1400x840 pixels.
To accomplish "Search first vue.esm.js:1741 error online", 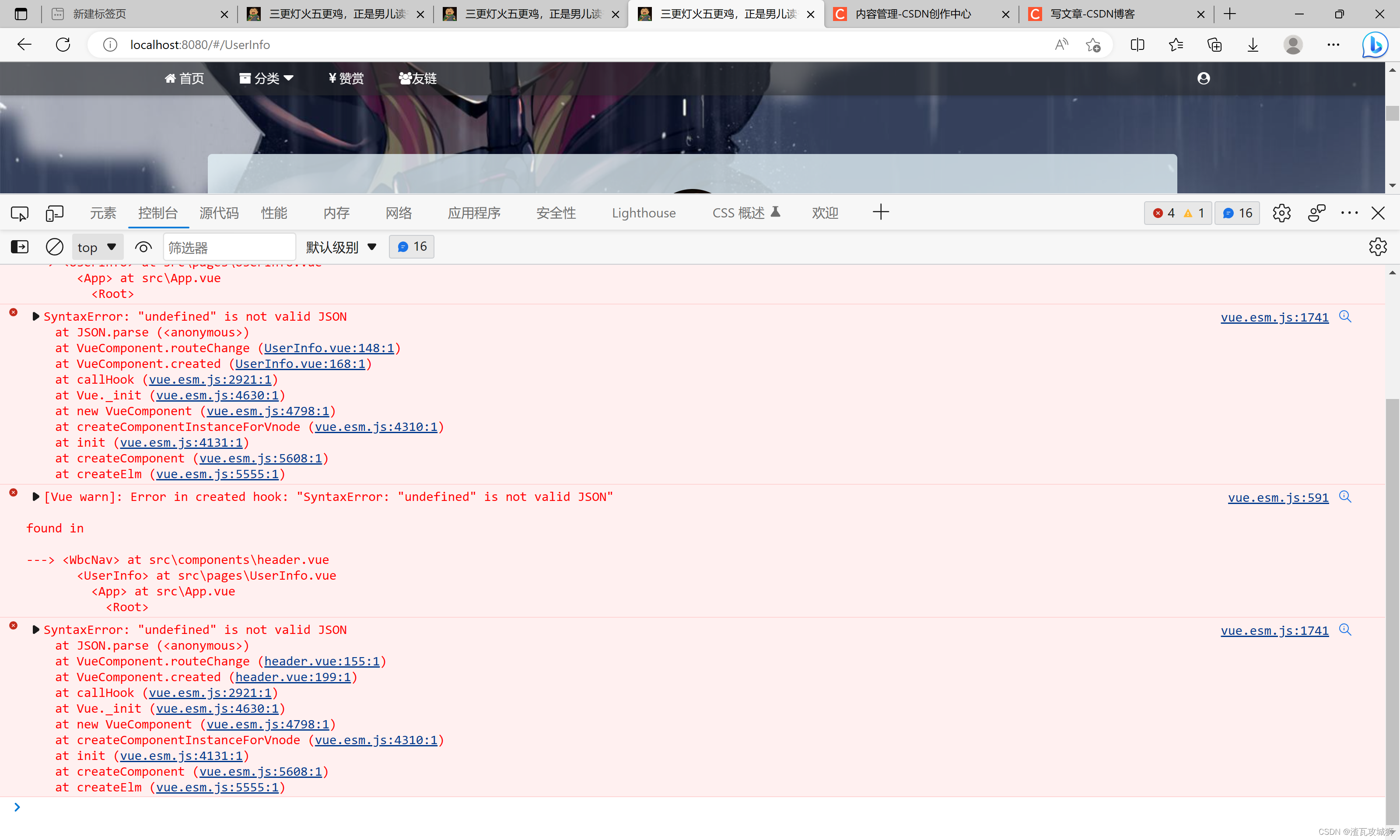I will (1344, 316).
